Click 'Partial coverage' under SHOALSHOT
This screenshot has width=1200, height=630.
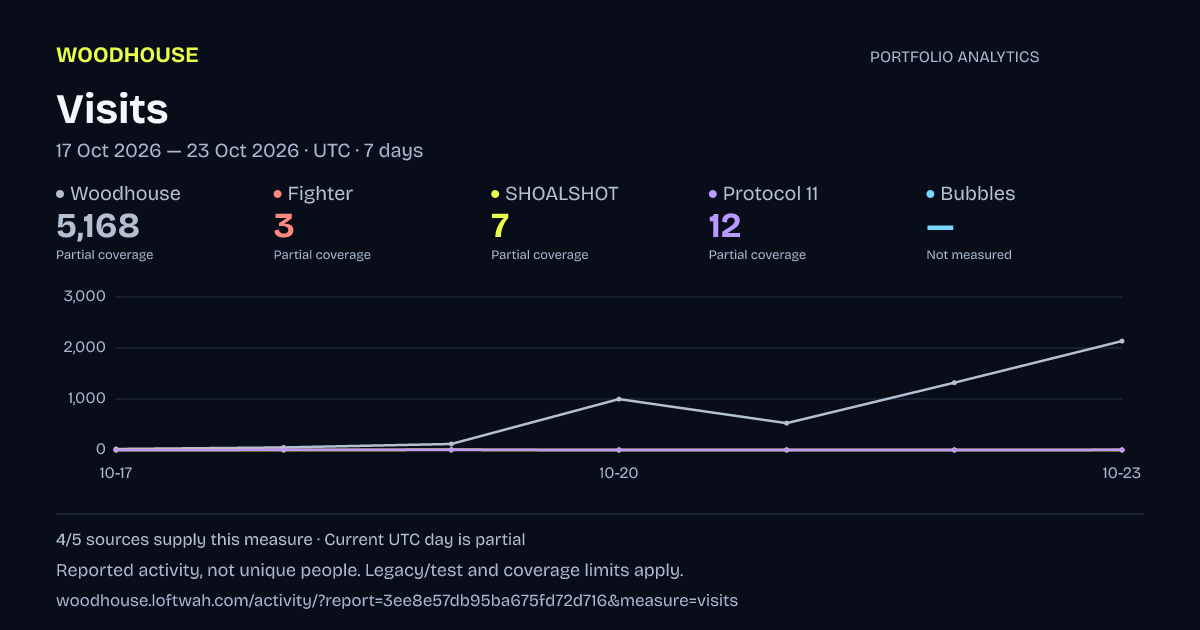click(540, 255)
